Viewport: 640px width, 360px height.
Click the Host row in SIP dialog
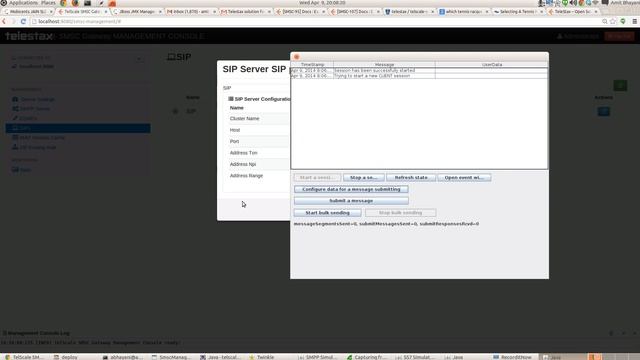tap(259, 130)
